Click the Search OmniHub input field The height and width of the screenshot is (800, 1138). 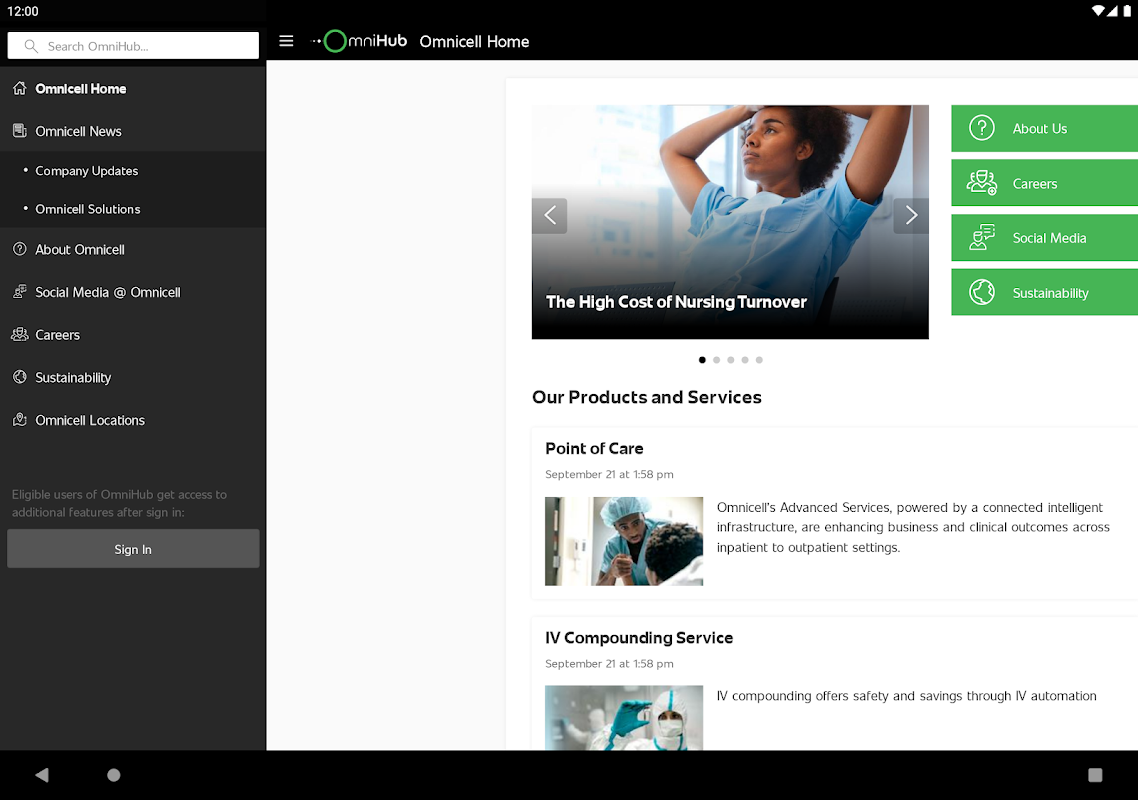pyautogui.click(x=133, y=46)
